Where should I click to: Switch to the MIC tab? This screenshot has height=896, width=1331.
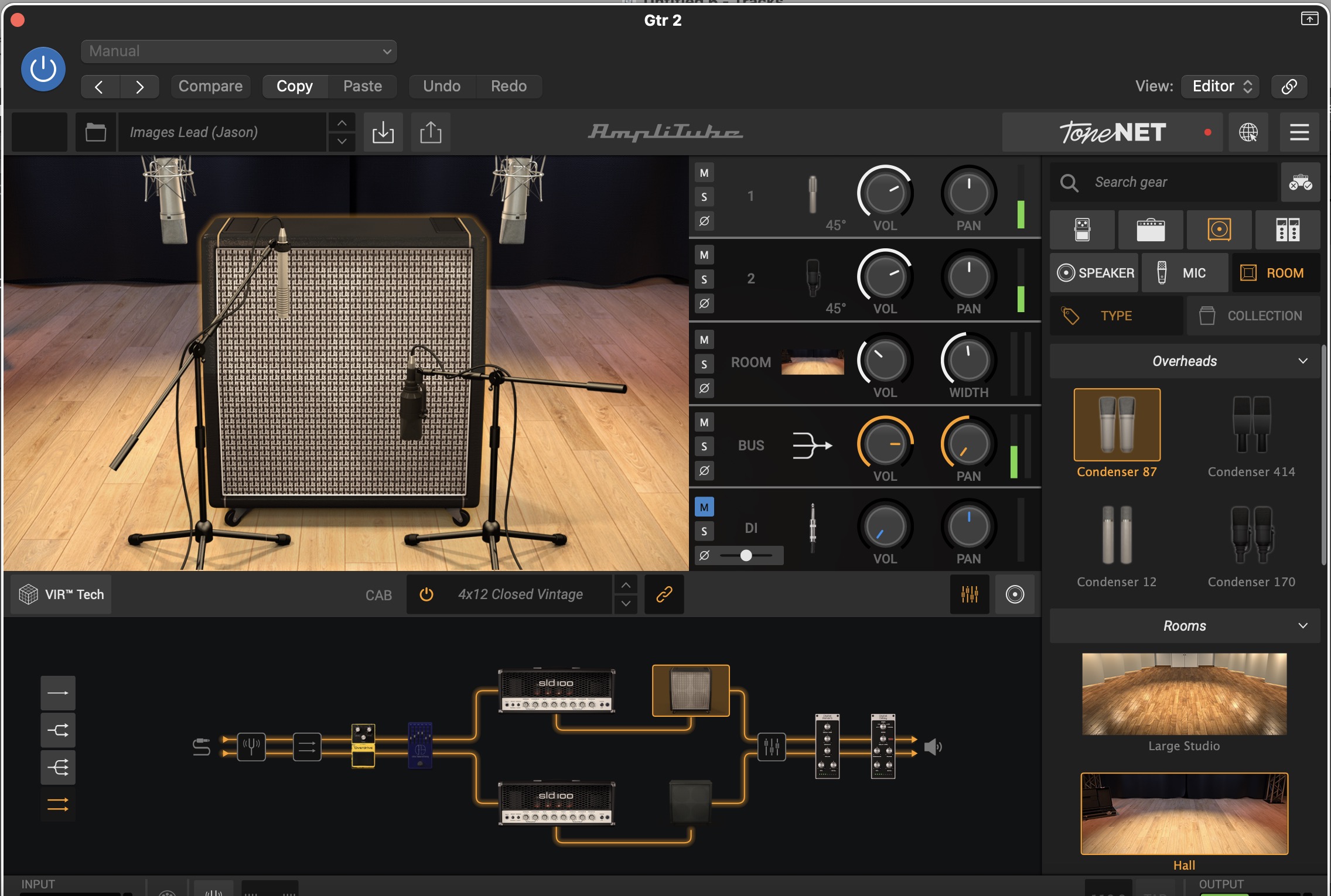click(x=1185, y=273)
